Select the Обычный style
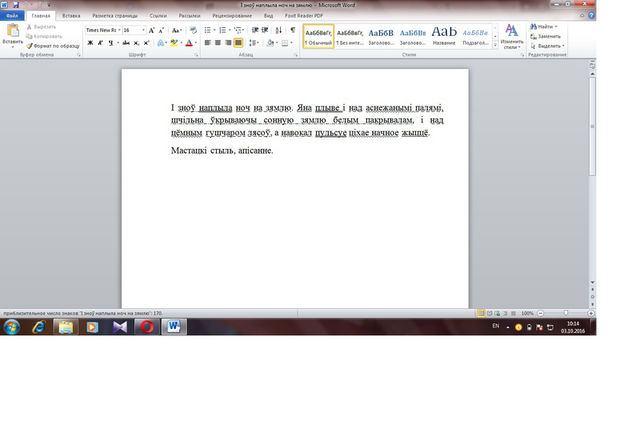This screenshot has height=429, width=640. pos(318,36)
